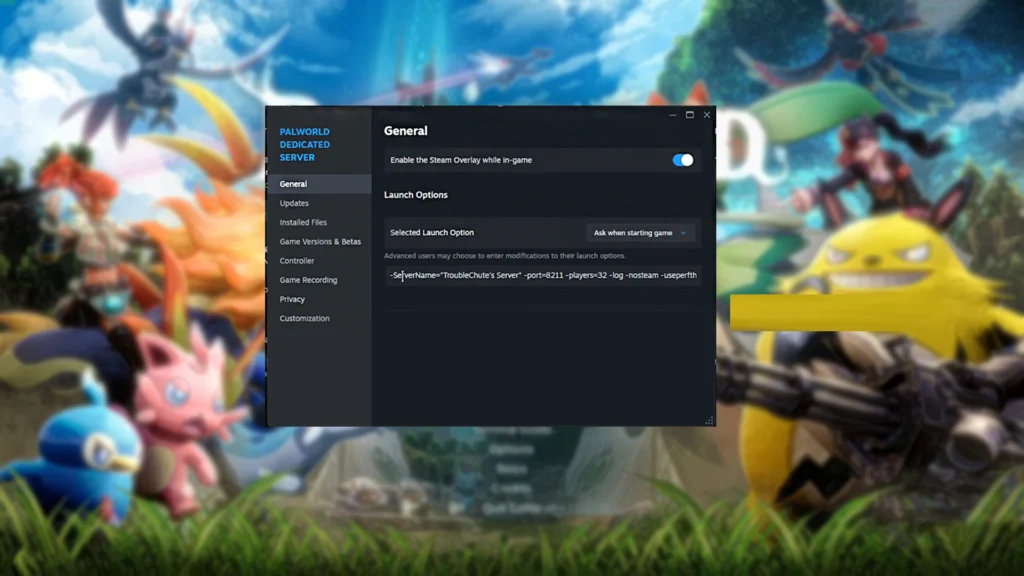Image resolution: width=1024 pixels, height=576 pixels.
Task: Minimize the properties window
Action: point(673,115)
